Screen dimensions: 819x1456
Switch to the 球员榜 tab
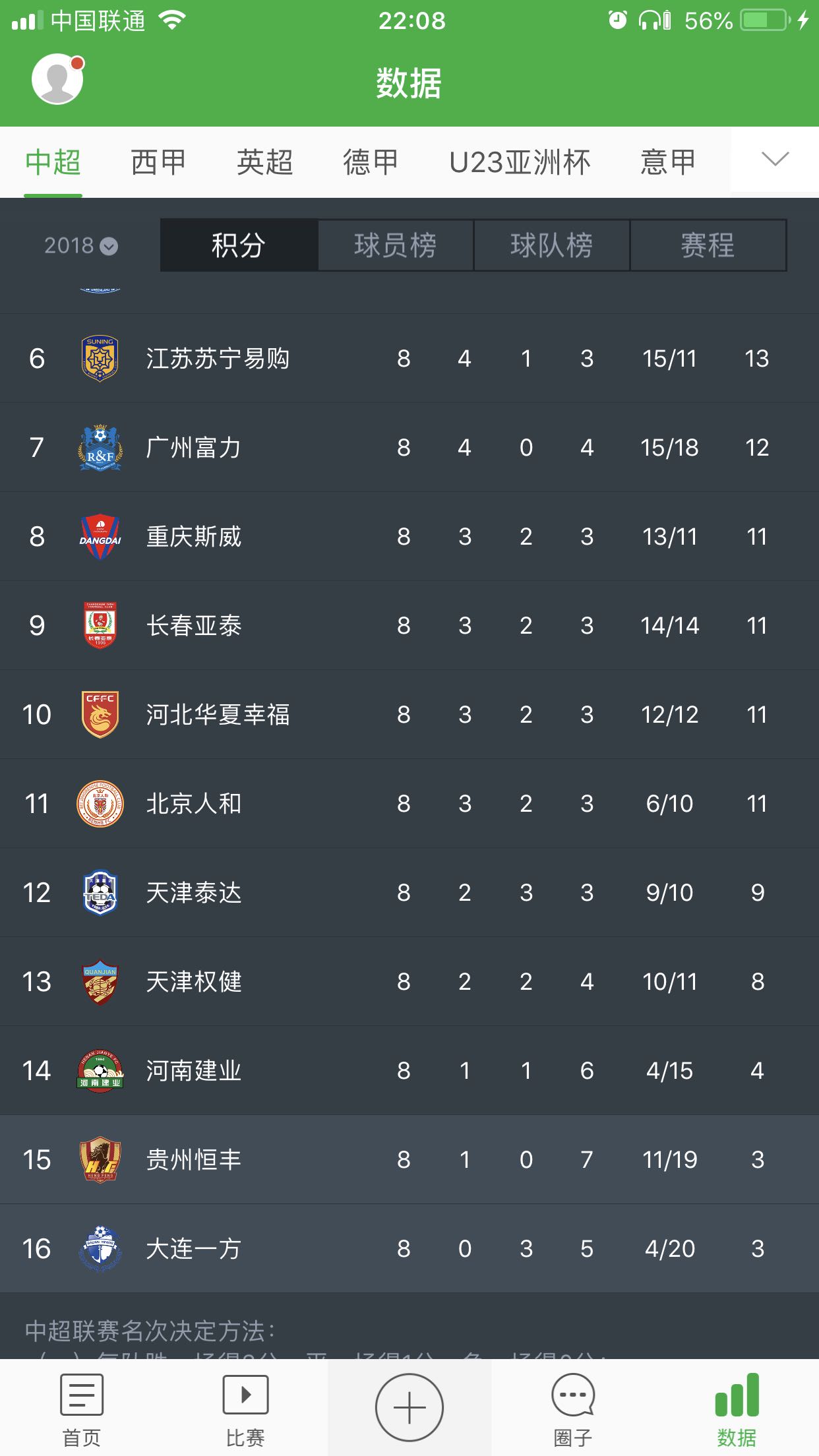[396, 245]
